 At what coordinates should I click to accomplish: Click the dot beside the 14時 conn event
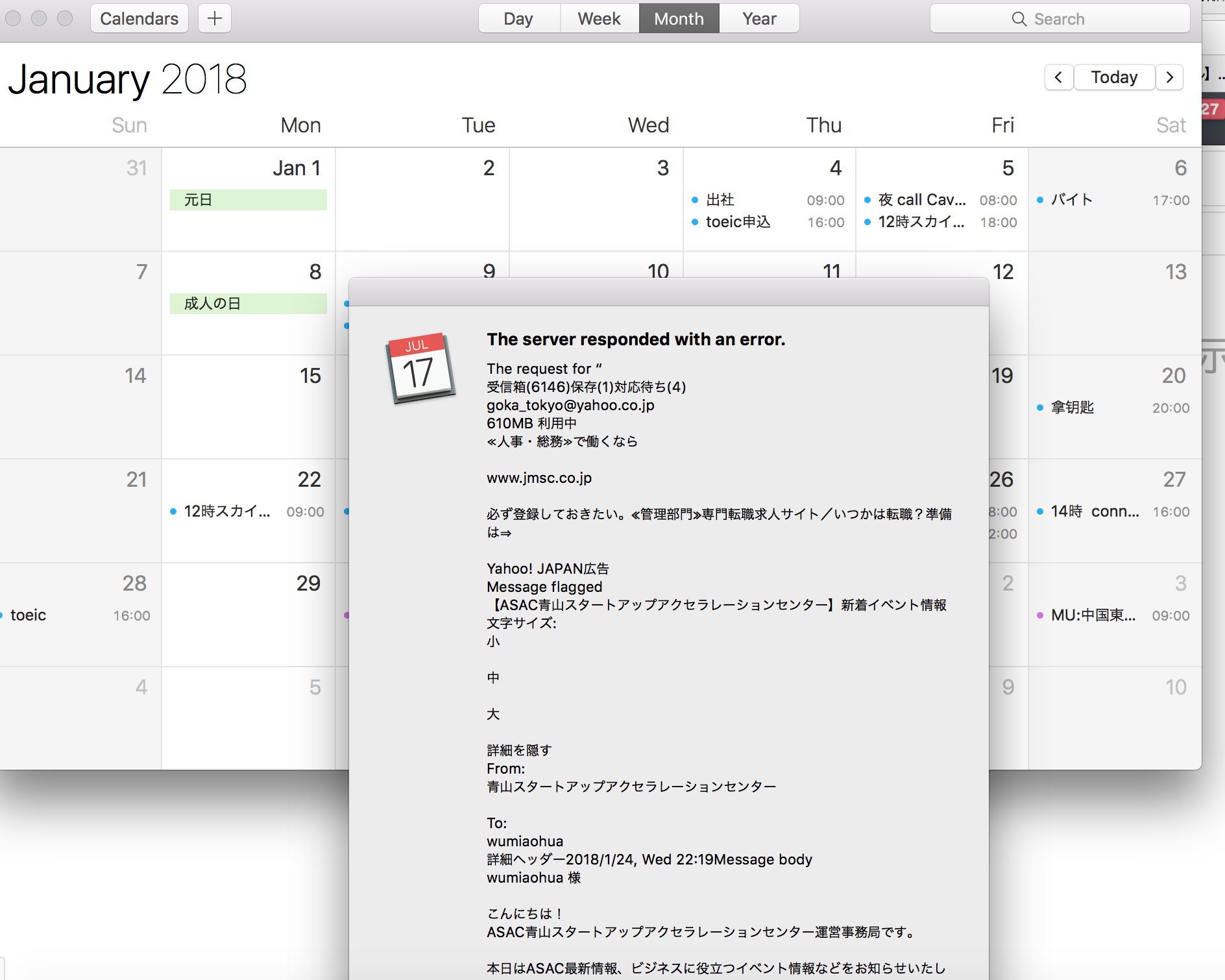coord(1041,511)
